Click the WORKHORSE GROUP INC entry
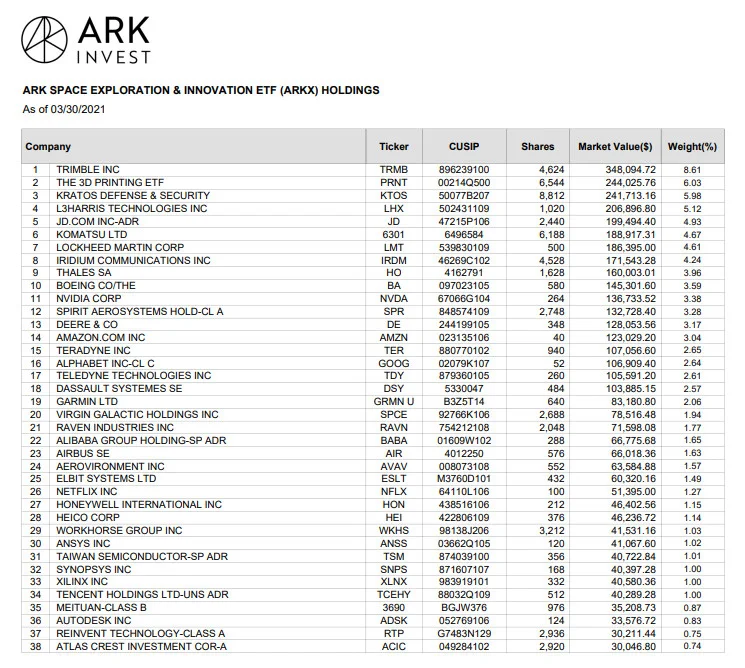 point(119,530)
